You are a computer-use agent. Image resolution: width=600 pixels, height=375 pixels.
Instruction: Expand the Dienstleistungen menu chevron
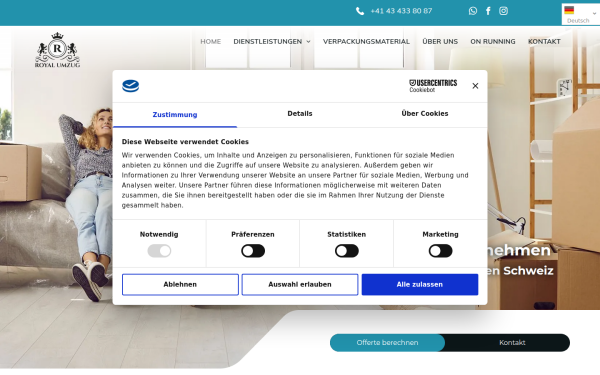[308, 42]
